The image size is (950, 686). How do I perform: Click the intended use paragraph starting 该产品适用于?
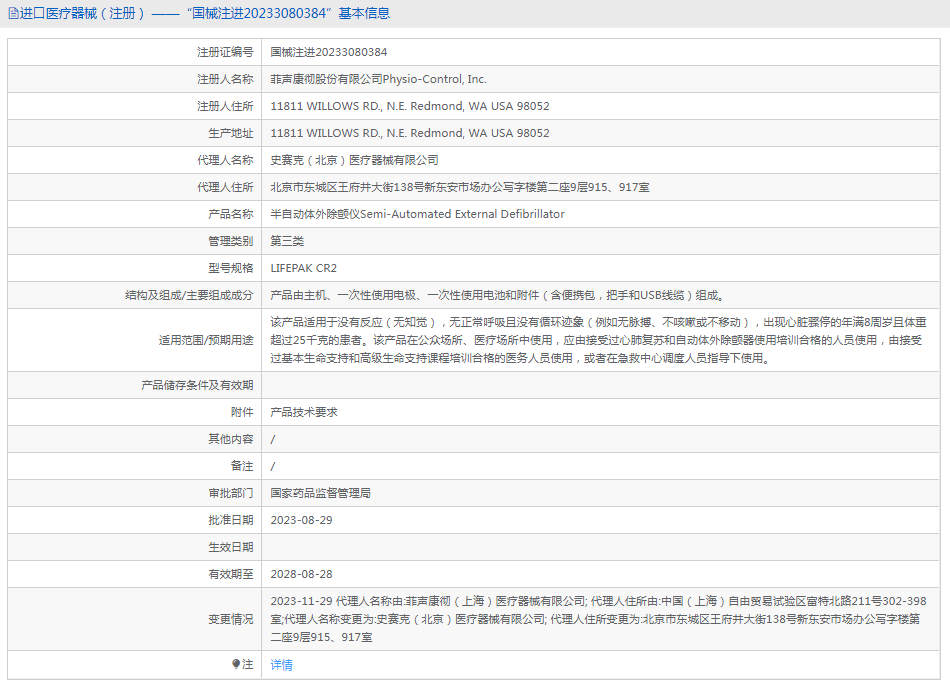tap(599, 340)
